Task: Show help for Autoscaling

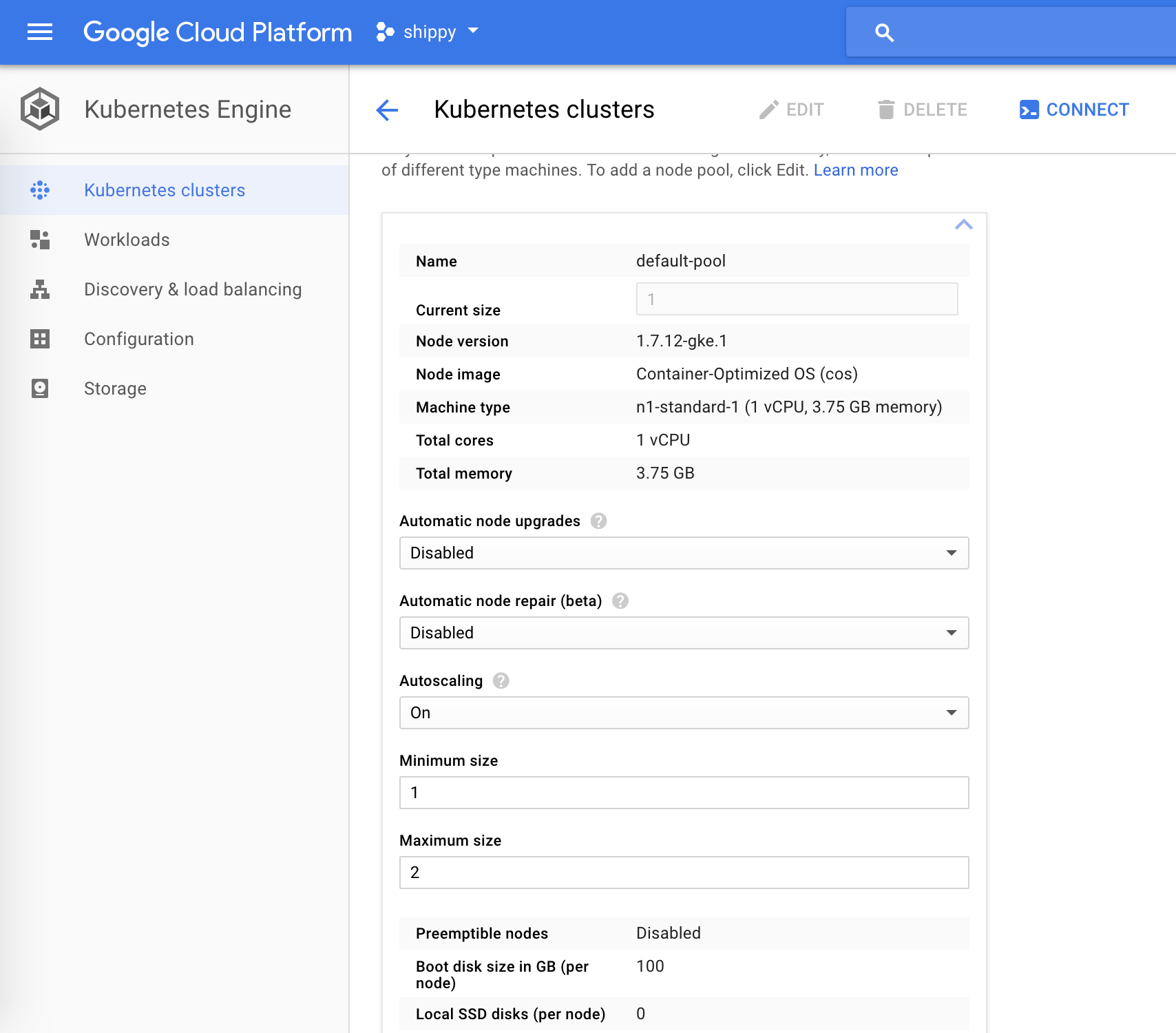Action: [501, 680]
